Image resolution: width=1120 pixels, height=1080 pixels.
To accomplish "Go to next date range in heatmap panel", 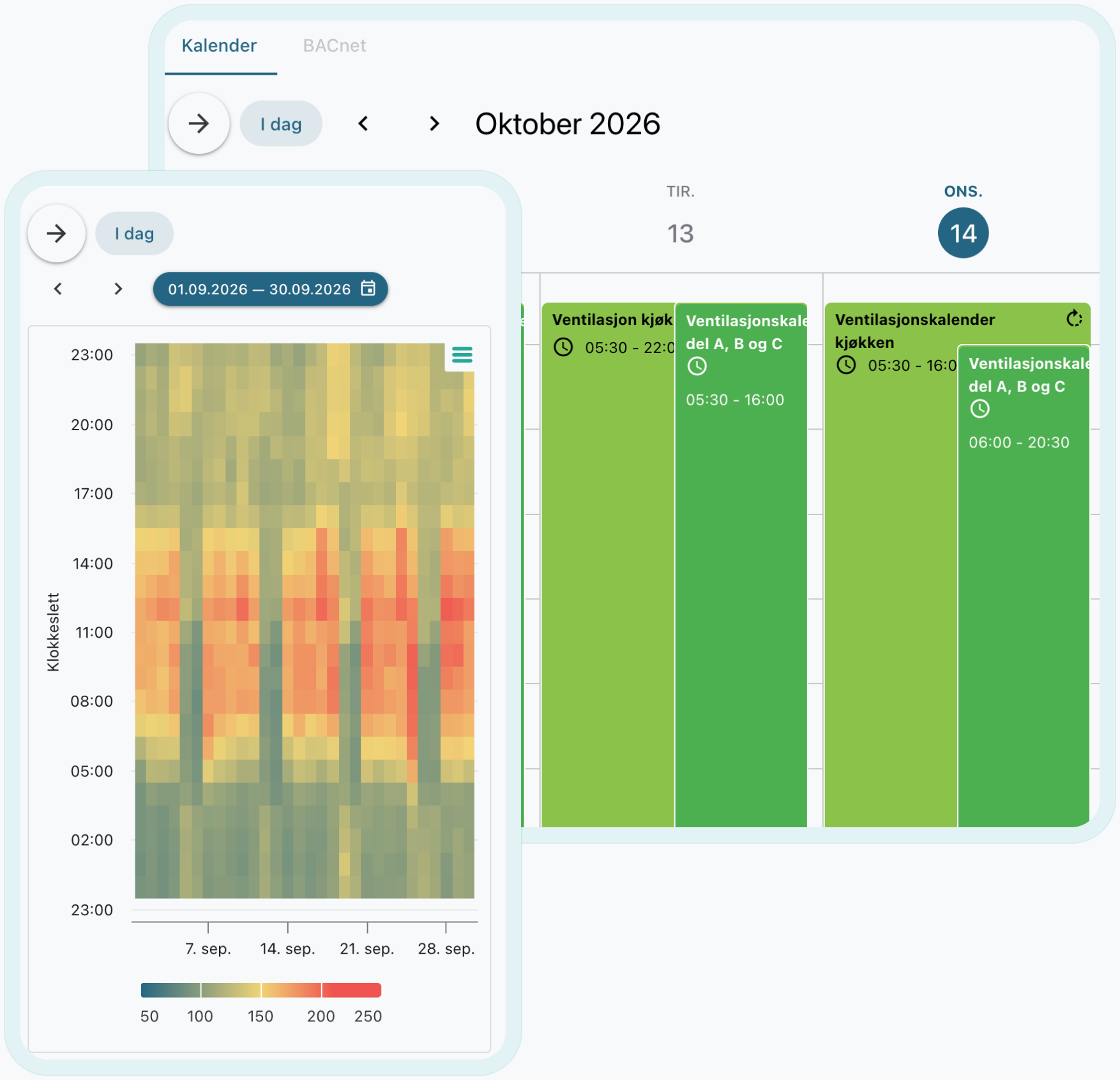I will pyautogui.click(x=118, y=289).
